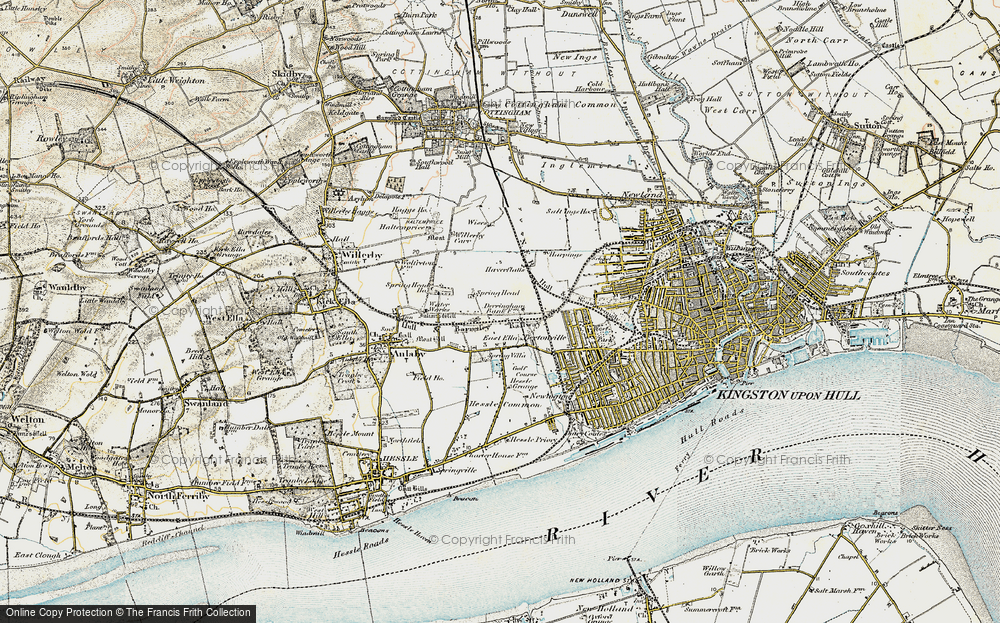Select the Hull Roads river label
Screen dimensions: 1000x623
[x=712, y=426]
